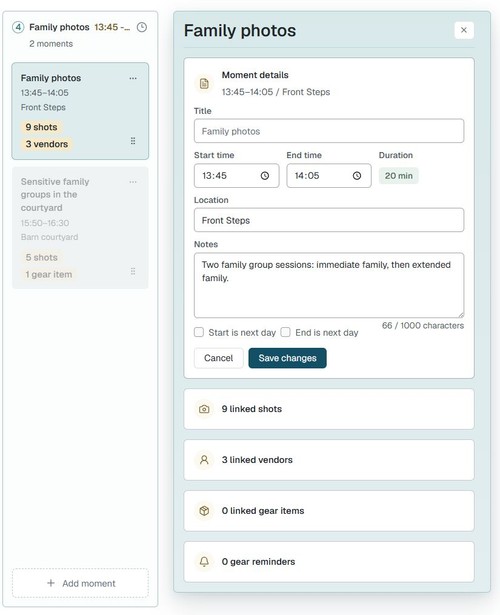
Task: Expand the 0 linked gear items section
Action: (x=329, y=511)
